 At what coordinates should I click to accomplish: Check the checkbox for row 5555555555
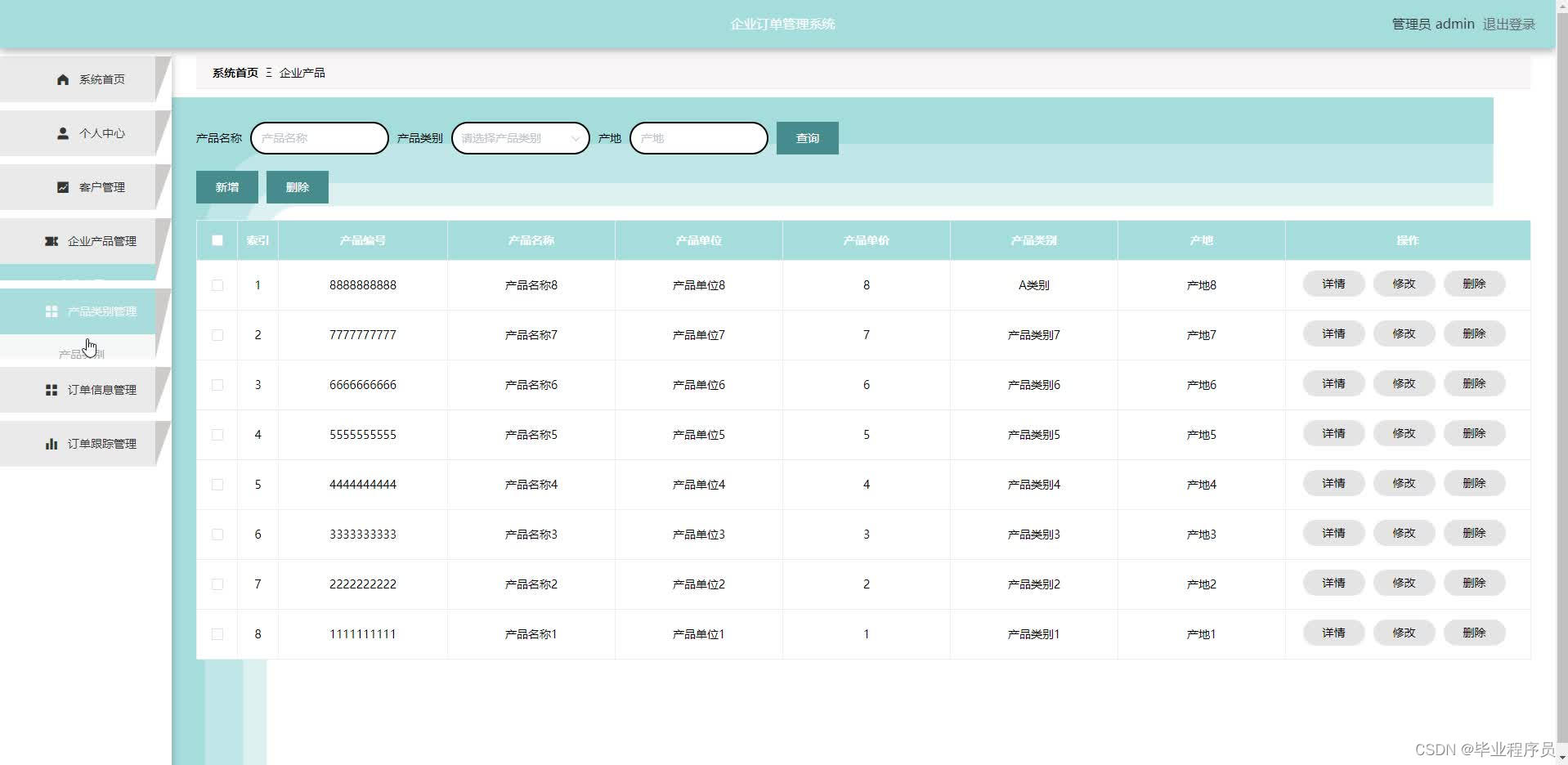pyautogui.click(x=217, y=435)
